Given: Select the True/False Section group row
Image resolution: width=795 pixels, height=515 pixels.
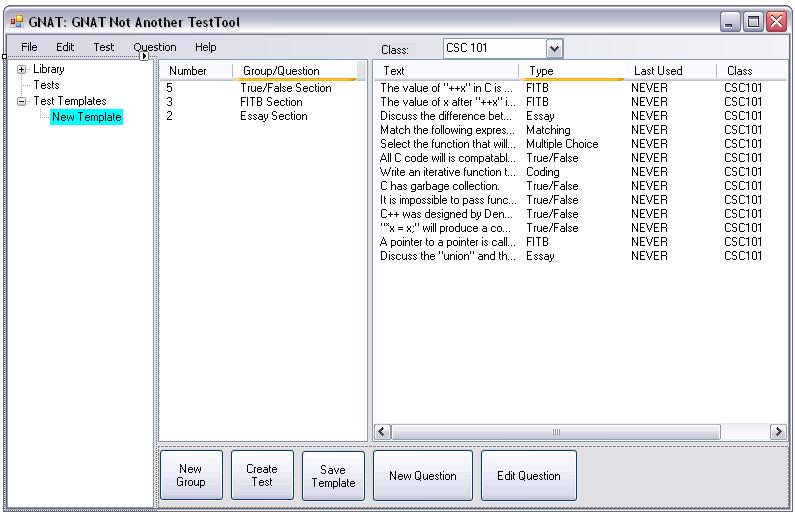Looking at the screenshot, I should [x=285, y=88].
